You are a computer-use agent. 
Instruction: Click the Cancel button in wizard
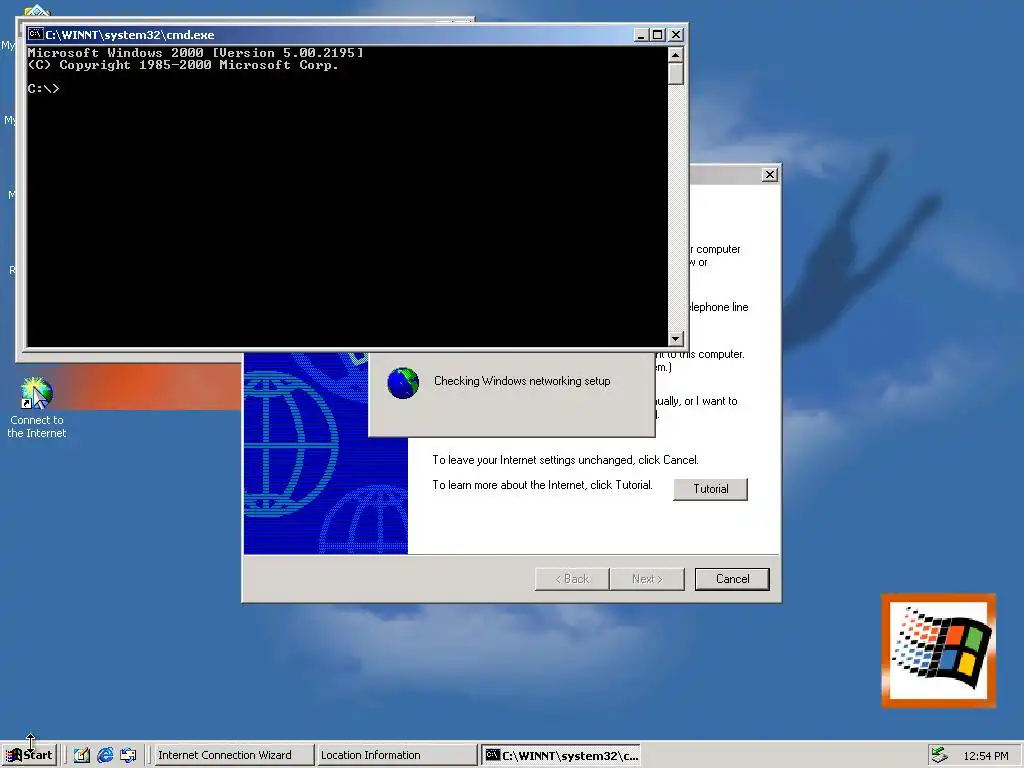[x=732, y=579]
